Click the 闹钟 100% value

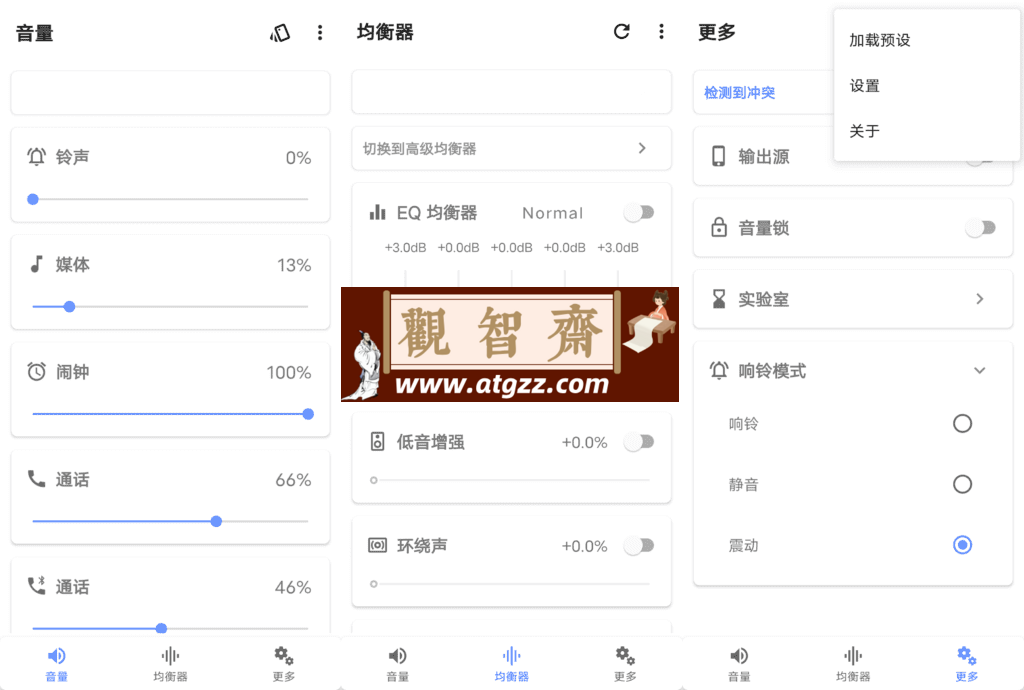click(289, 372)
